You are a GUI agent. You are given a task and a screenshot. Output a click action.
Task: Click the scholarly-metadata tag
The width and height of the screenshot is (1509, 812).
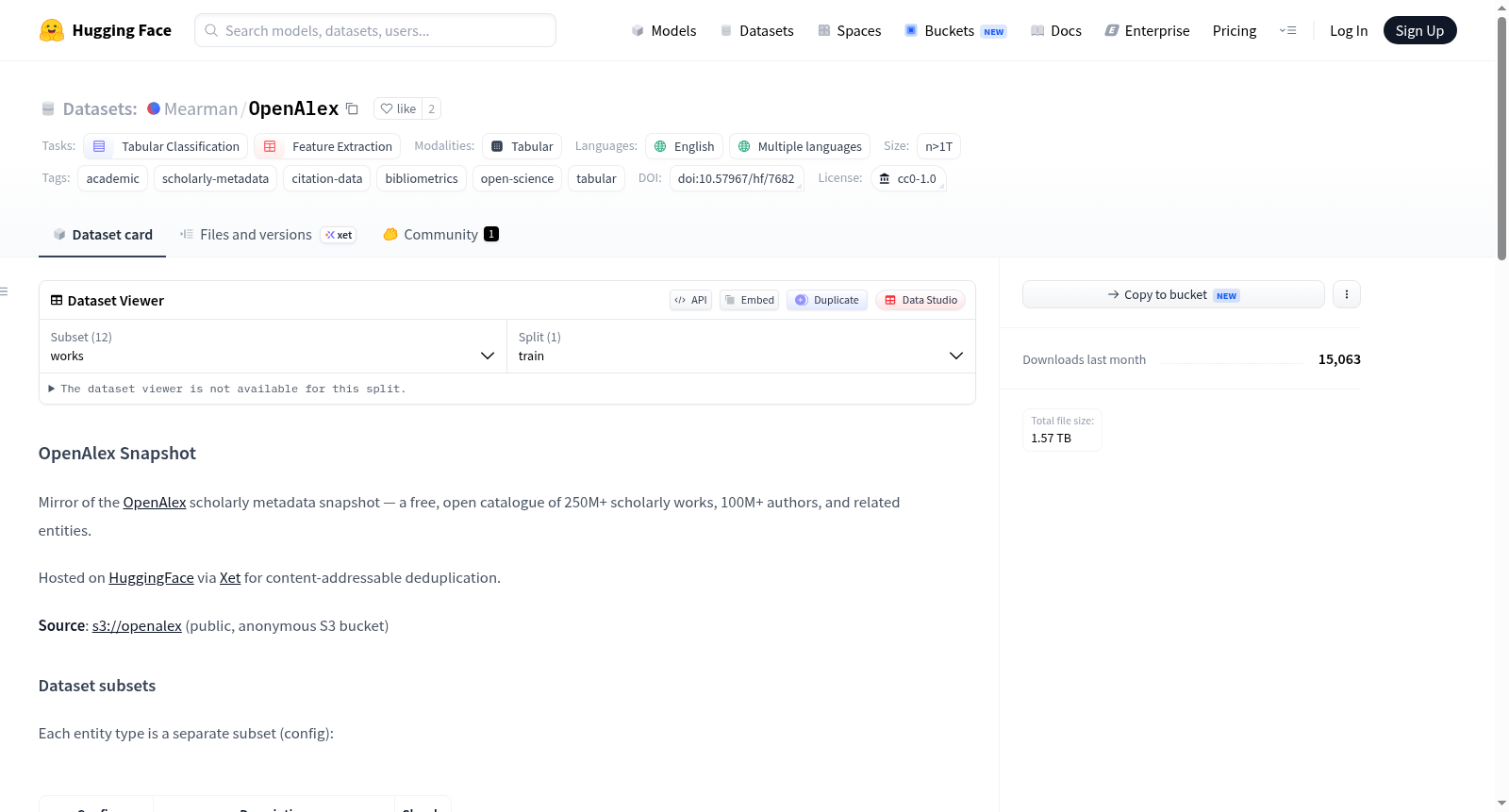tap(215, 178)
